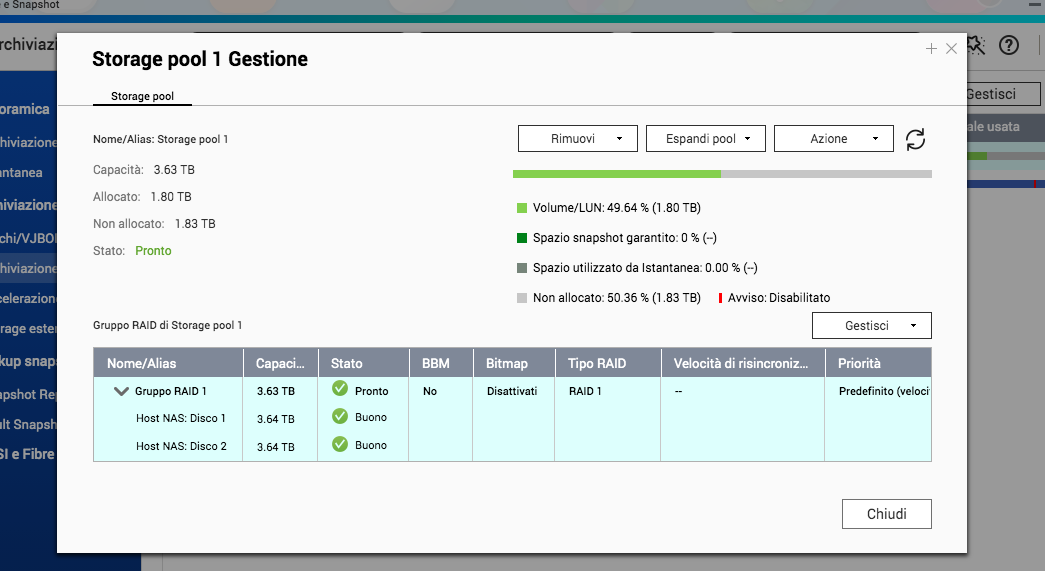Screen dimensions: 1045x571
Task: Select the Host NAS: Disco 1 row
Action: [181, 419]
